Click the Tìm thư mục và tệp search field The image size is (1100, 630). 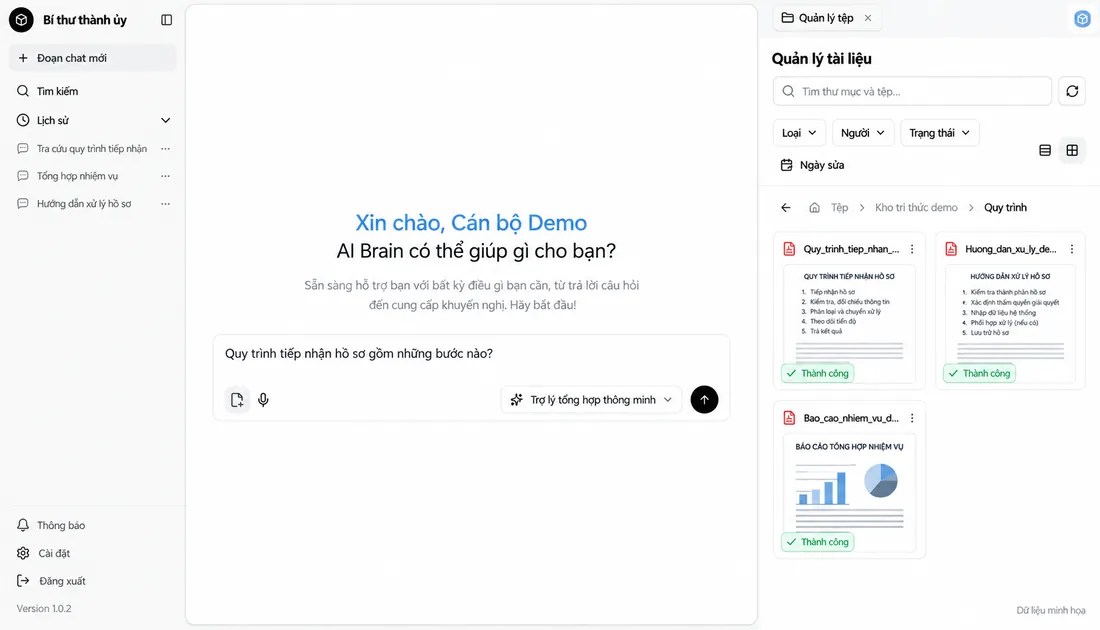pyautogui.click(x=912, y=91)
